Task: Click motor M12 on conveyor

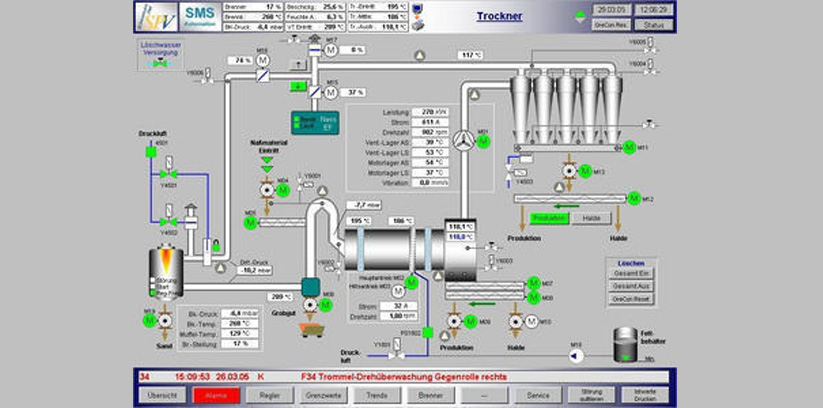Action: coord(634,198)
